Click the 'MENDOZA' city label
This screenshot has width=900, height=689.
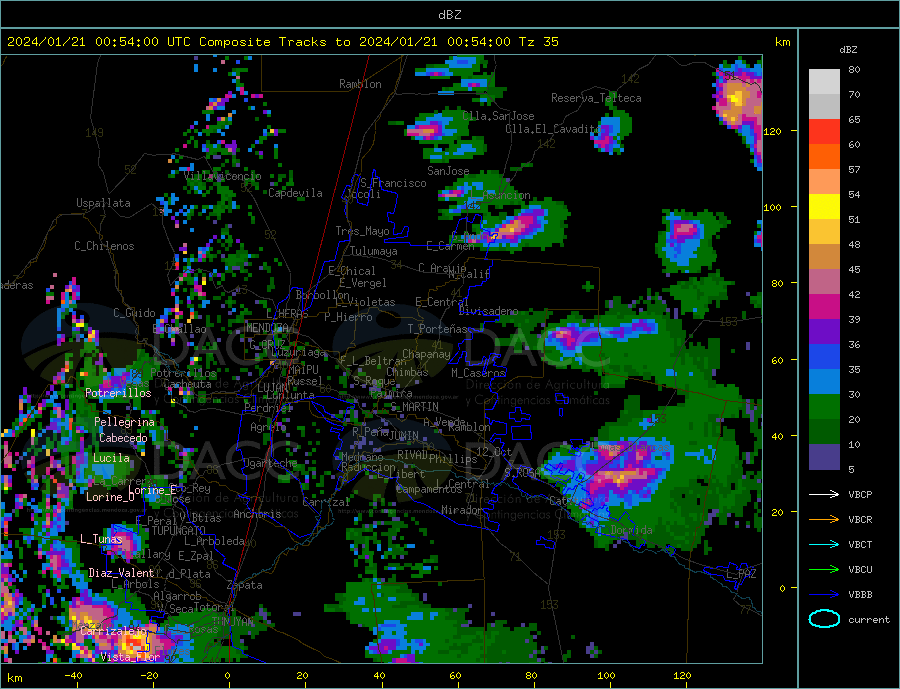[x=268, y=327]
